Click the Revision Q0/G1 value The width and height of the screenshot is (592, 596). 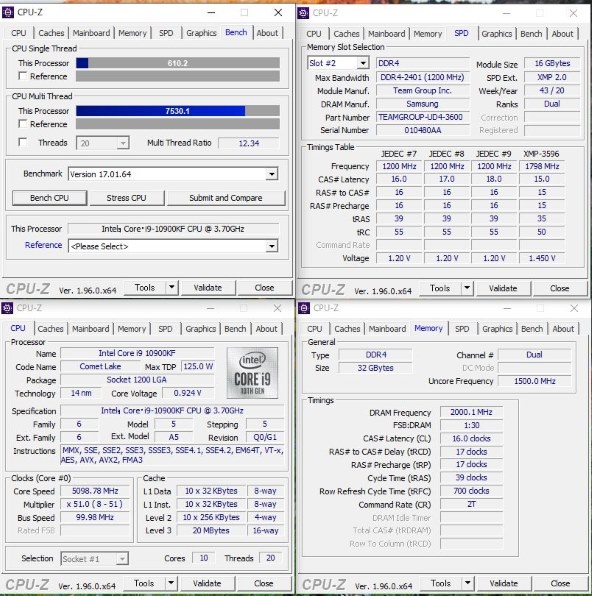tap(265, 437)
